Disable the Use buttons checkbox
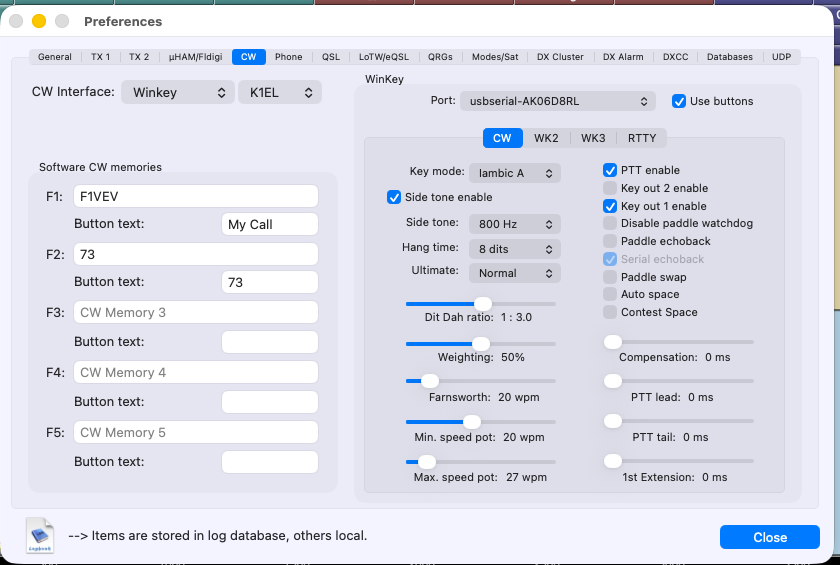The width and height of the screenshot is (840, 565). click(679, 101)
